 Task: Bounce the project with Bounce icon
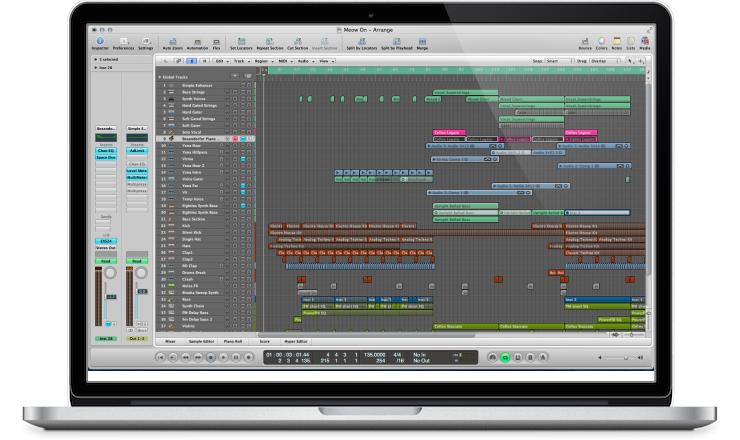coord(585,44)
